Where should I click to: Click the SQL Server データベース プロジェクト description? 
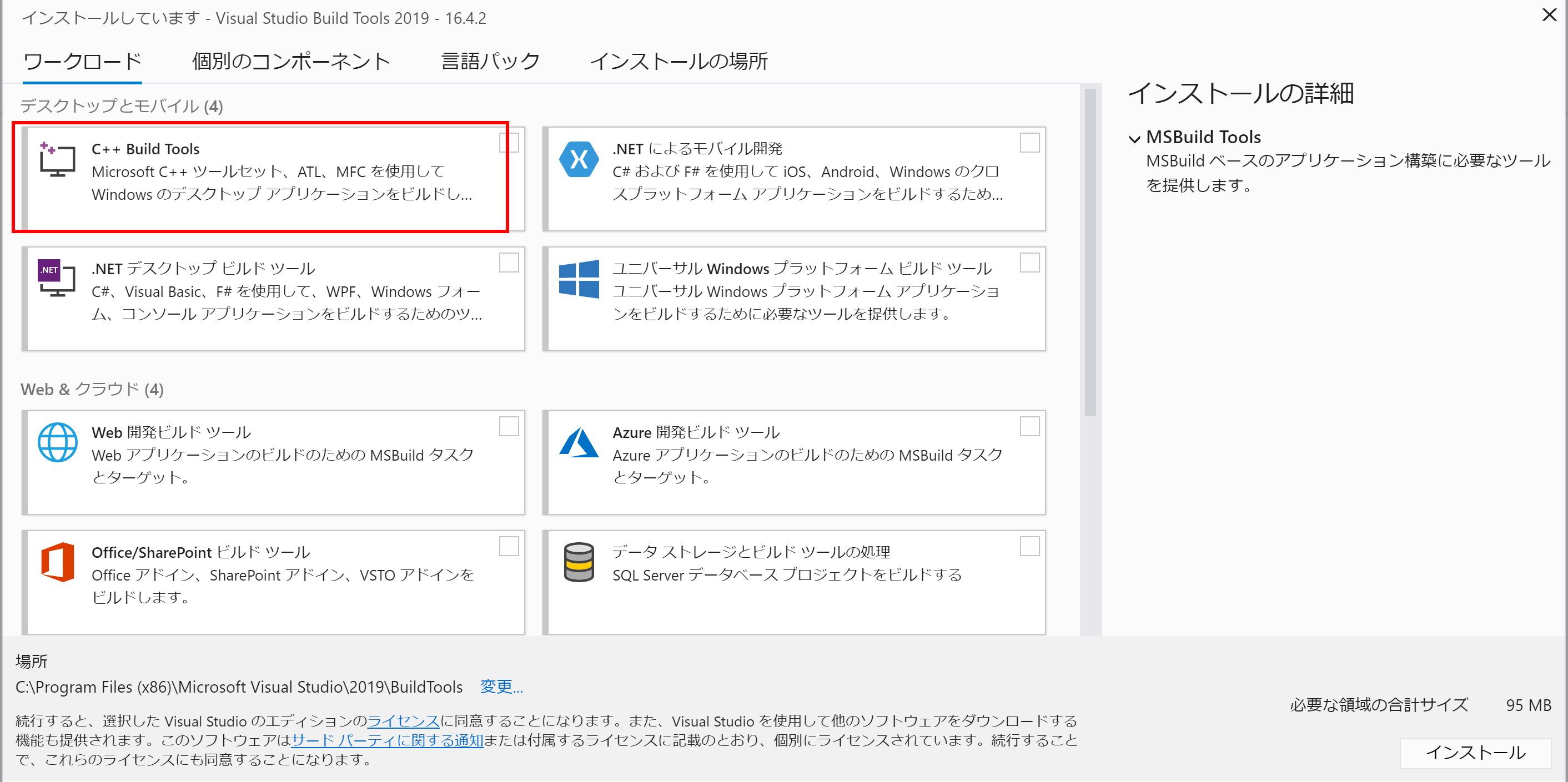[x=787, y=575]
